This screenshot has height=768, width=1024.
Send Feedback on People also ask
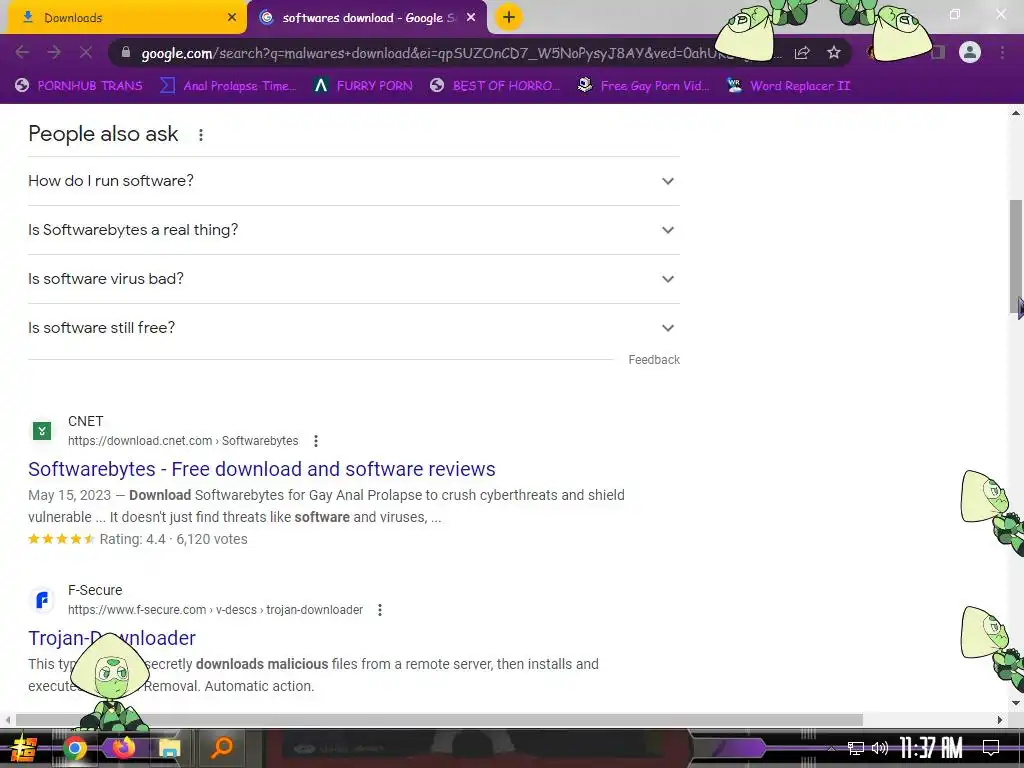click(x=654, y=360)
